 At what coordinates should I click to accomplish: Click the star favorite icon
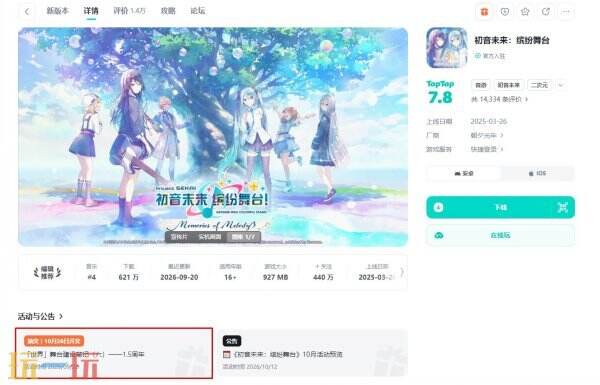pyautogui.click(x=525, y=11)
